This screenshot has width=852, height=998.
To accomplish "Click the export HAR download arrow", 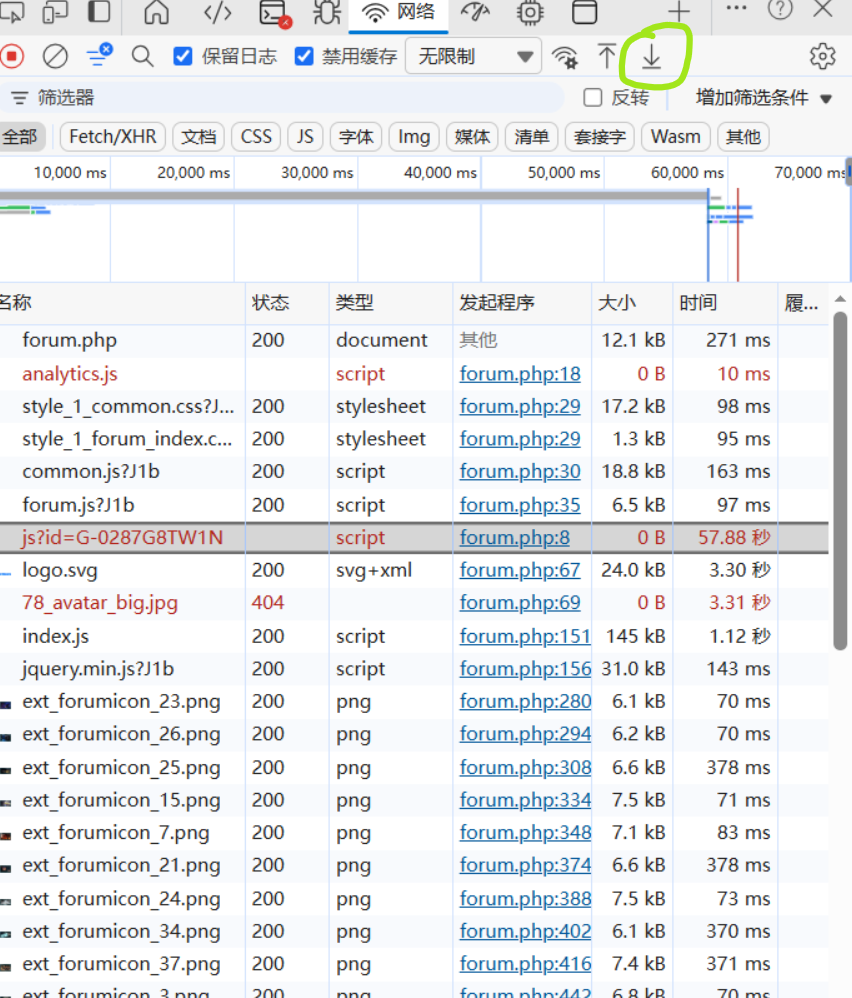I will [x=652, y=57].
